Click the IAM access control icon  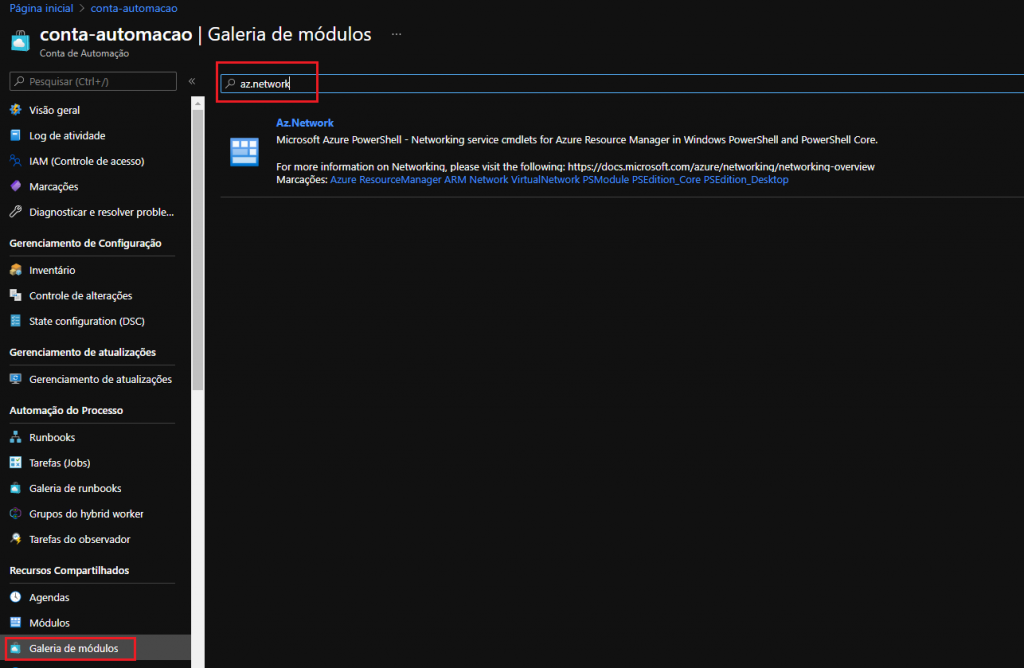pyautogui.click(x=15, y=161)
